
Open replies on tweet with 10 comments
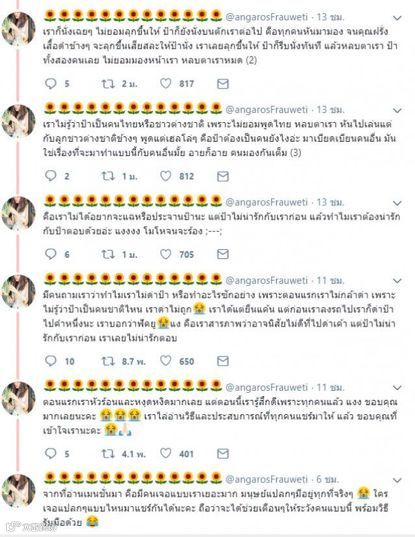click(51, 361)
